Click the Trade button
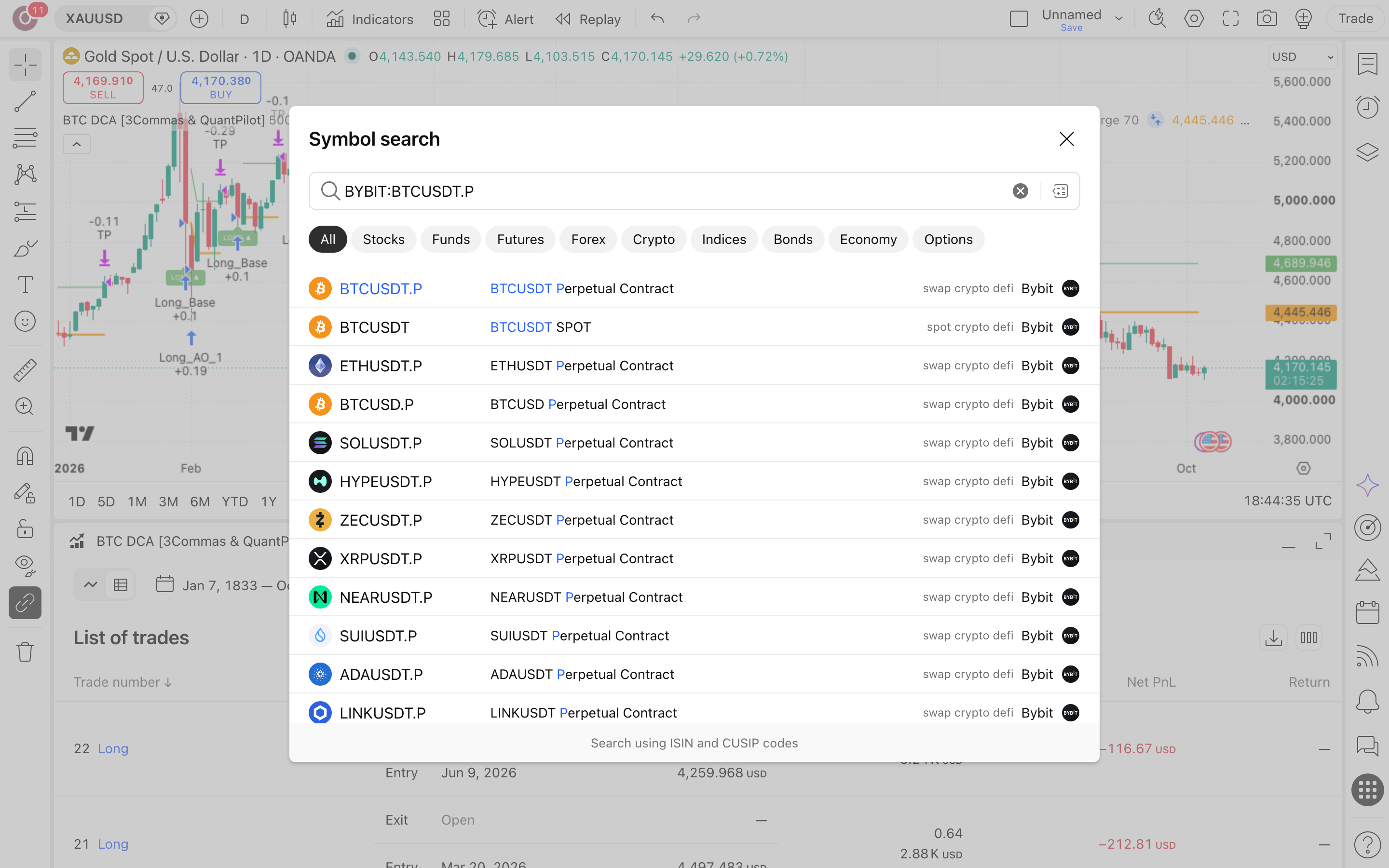1389x868 pixels. (x=1355, y=19)
